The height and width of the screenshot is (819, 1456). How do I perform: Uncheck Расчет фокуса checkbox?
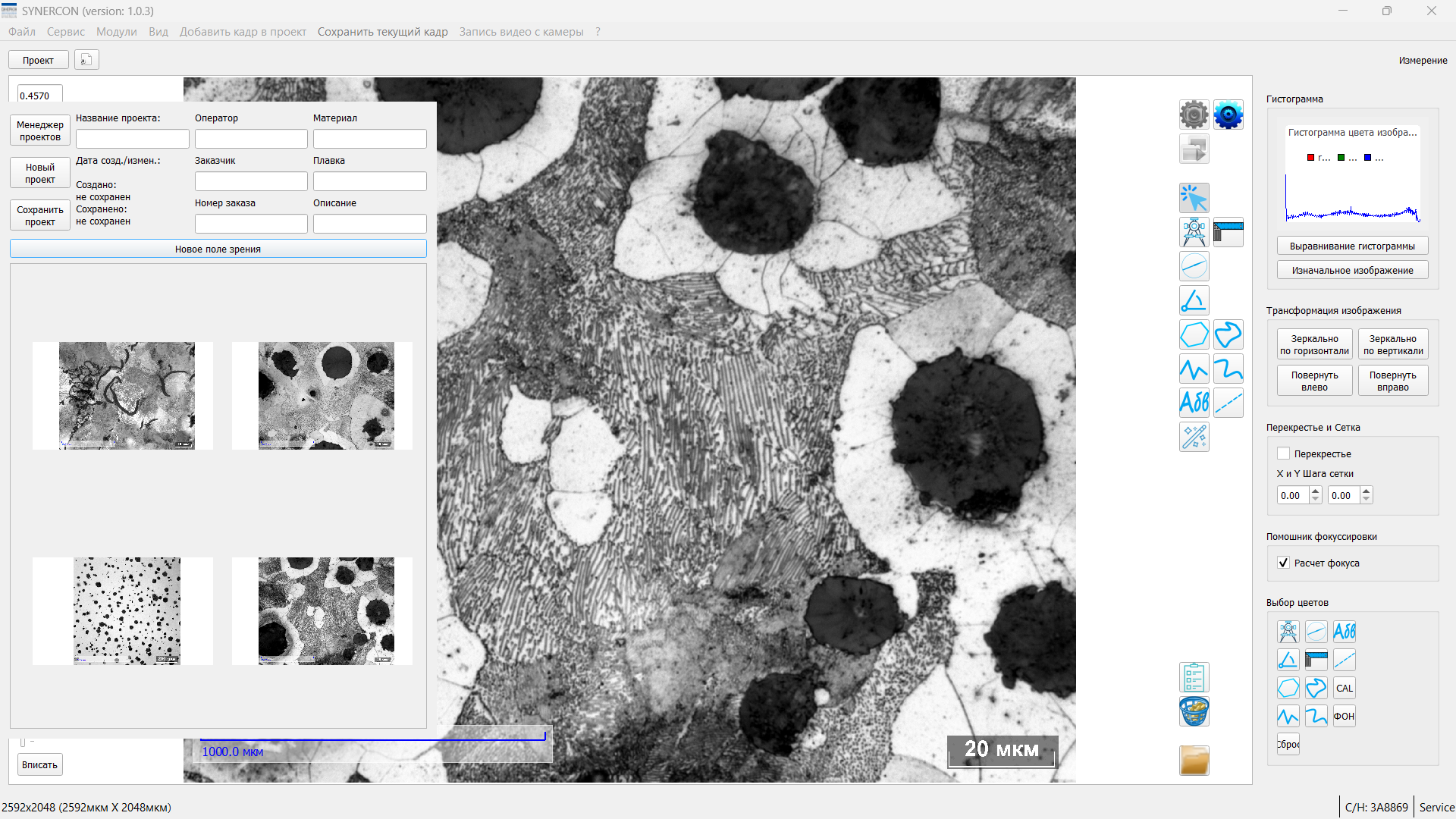(x=1283, y=563)
